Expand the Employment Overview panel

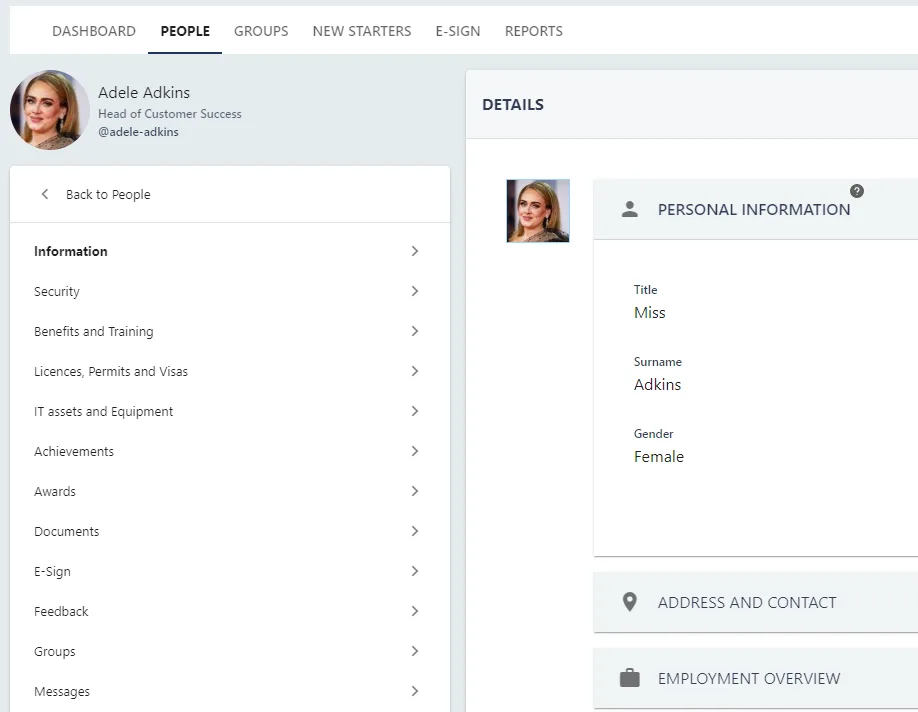click(755, 678)
